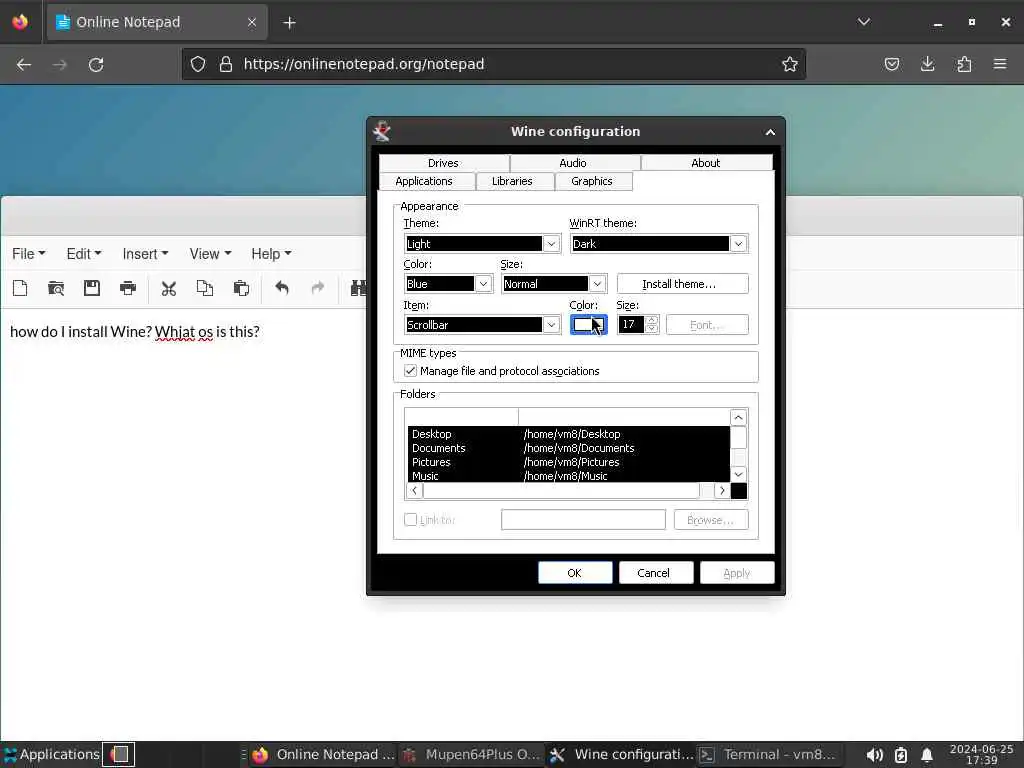Click the Cut scissors icon
This screenshot has width=1024, height=768.
pyautogui.click(x=169, y=288)
